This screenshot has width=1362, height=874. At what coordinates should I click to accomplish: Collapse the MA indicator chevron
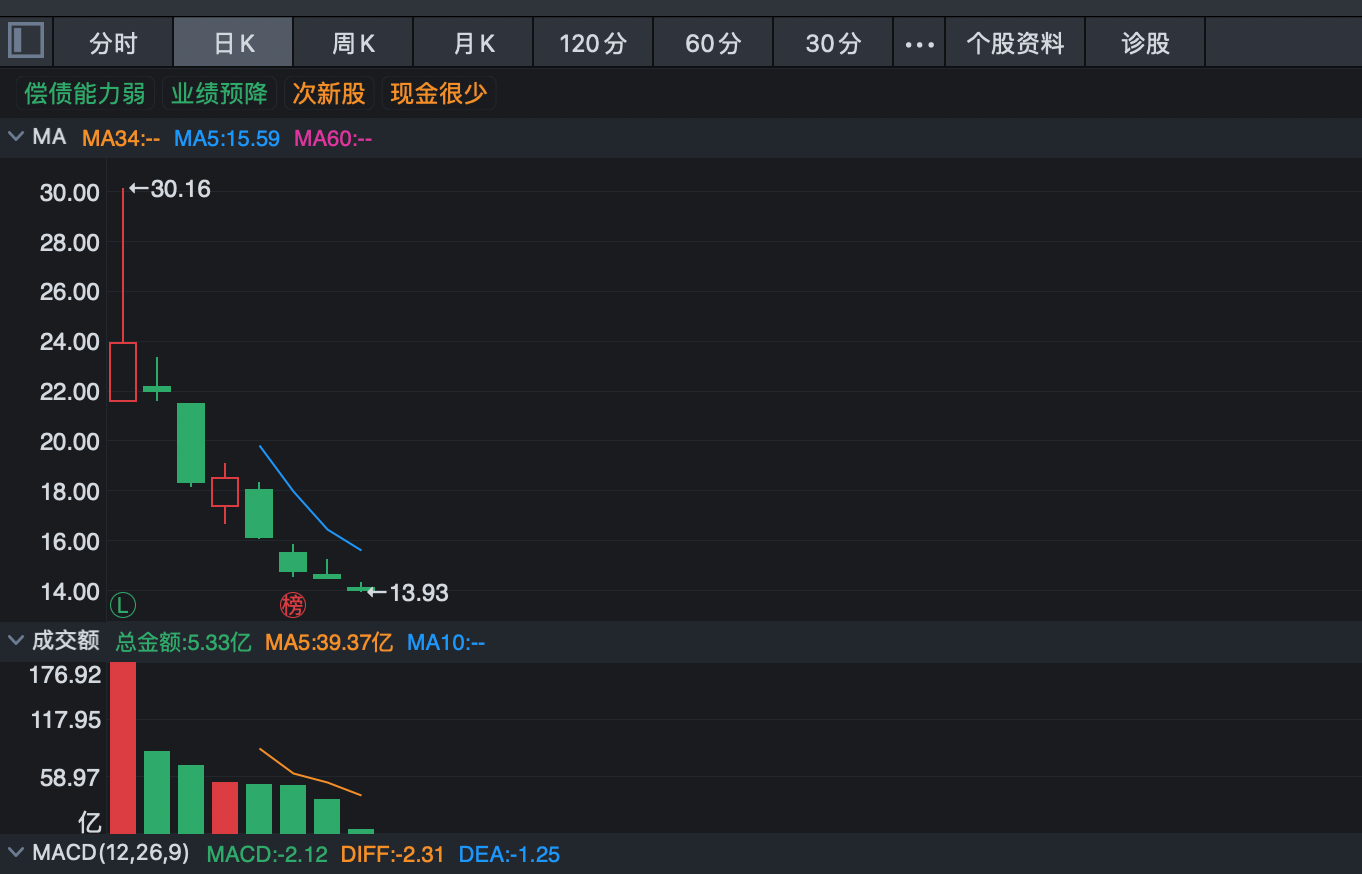coord(16,137)
